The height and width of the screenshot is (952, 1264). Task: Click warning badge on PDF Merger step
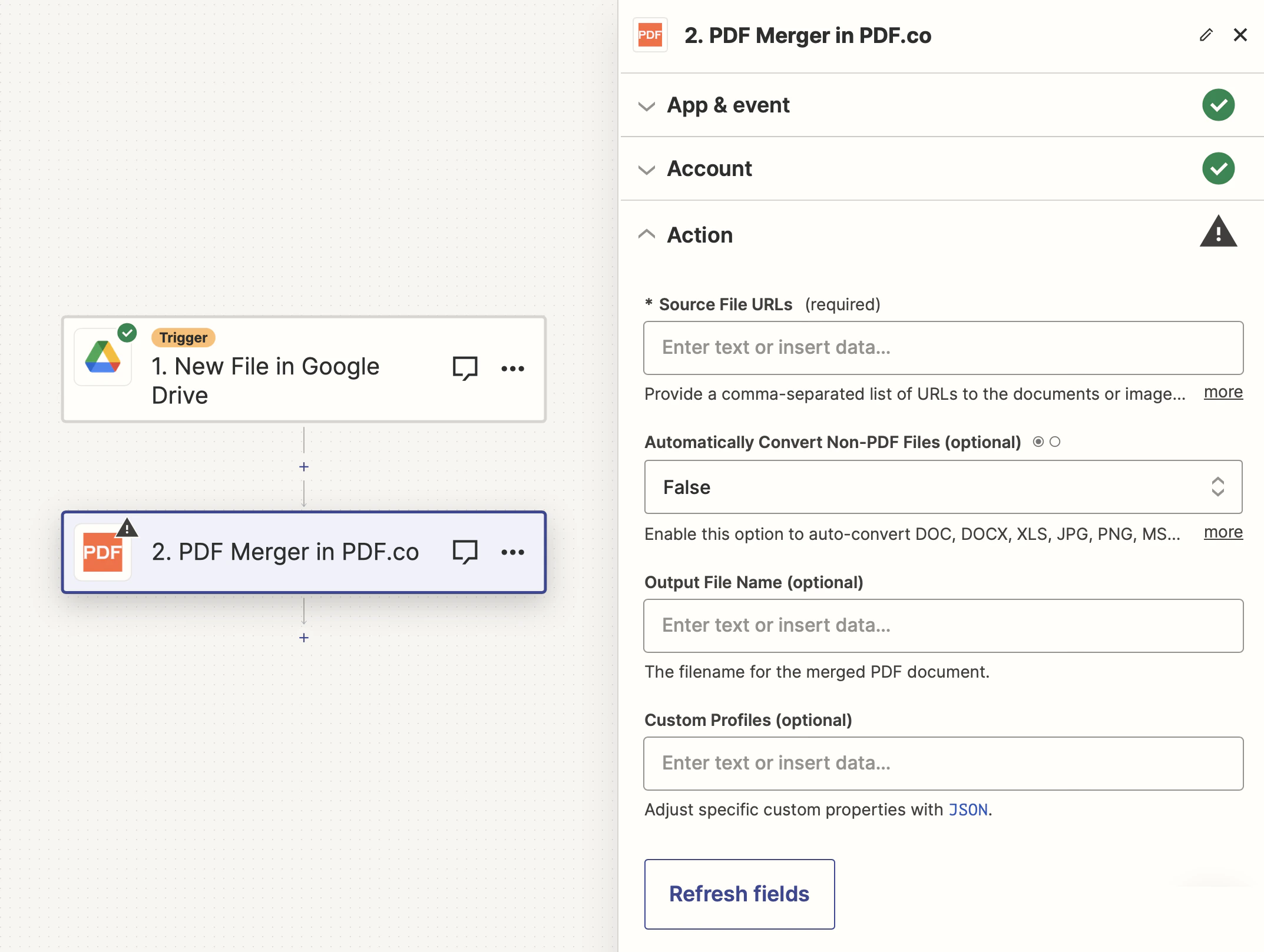click(x=127, y=528)
